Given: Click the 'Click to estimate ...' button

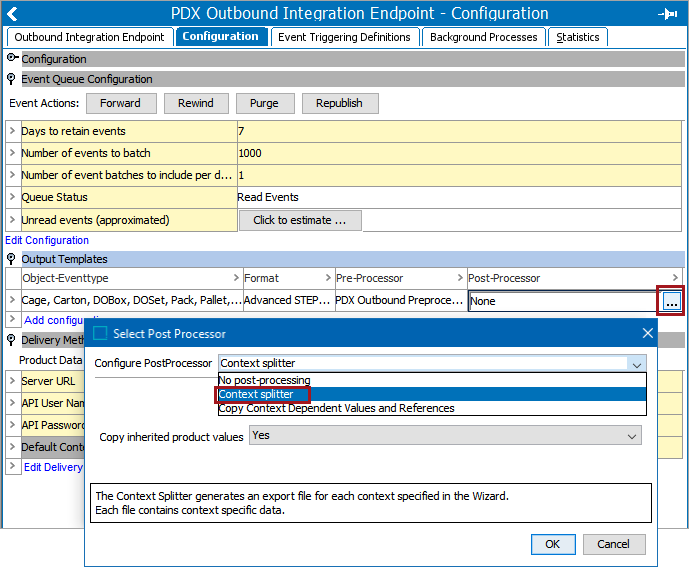Looking at the screenshot, I should click(x=300, y=220).
